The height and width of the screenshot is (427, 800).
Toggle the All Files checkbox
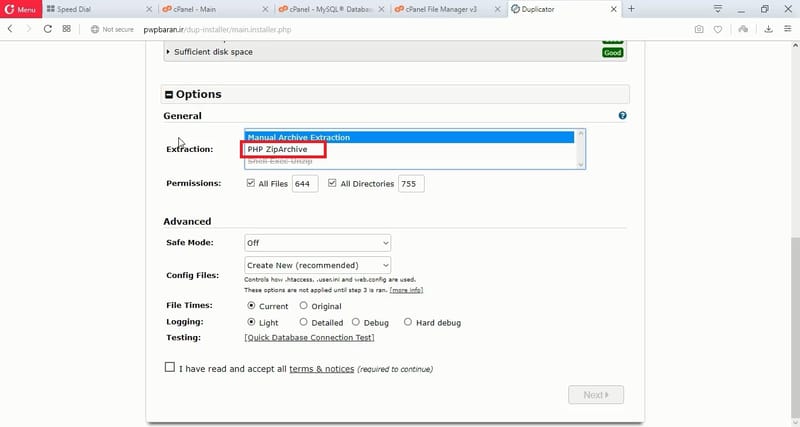[251, 183]
